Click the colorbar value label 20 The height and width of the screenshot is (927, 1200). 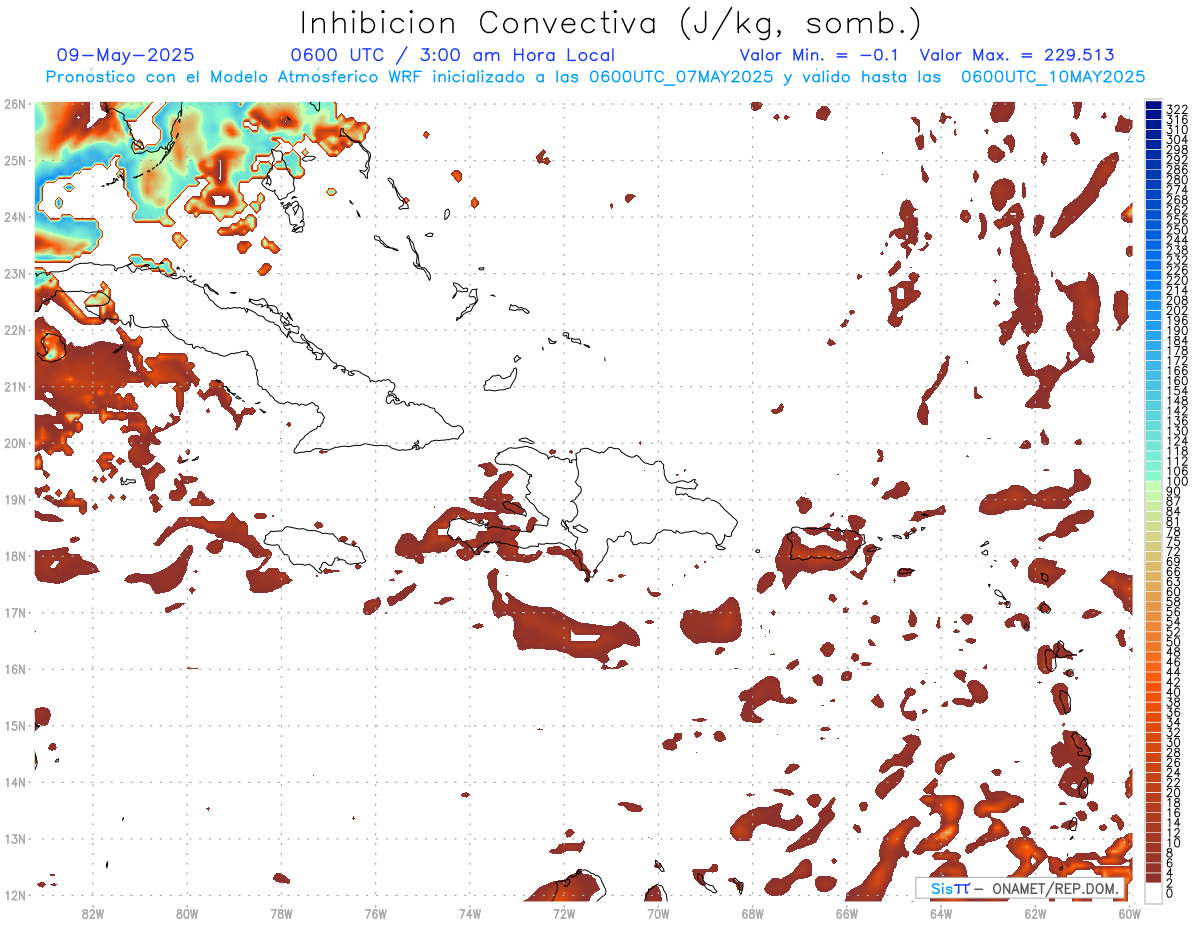1174,792
